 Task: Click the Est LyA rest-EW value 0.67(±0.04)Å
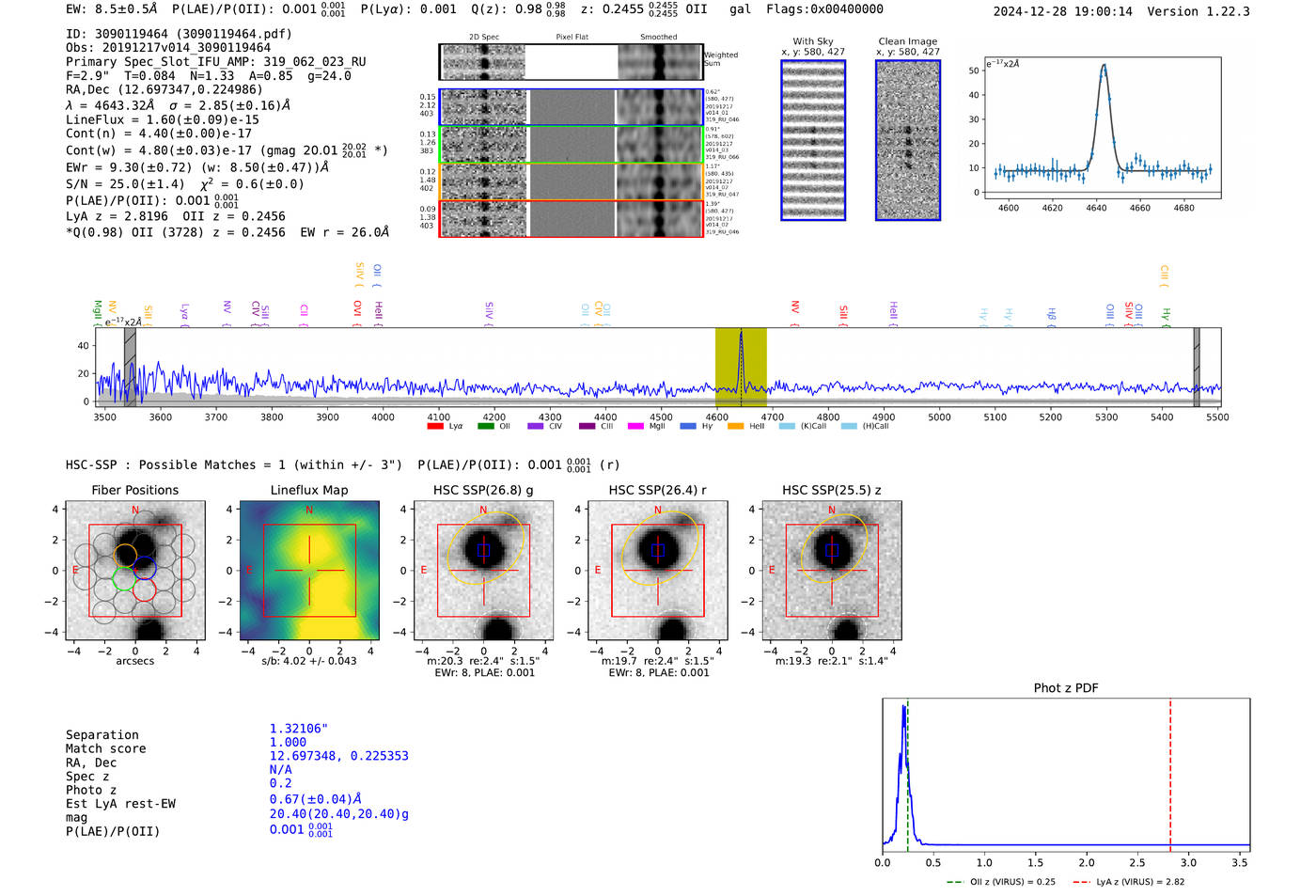pyautogui.click(x=316, y=799)
